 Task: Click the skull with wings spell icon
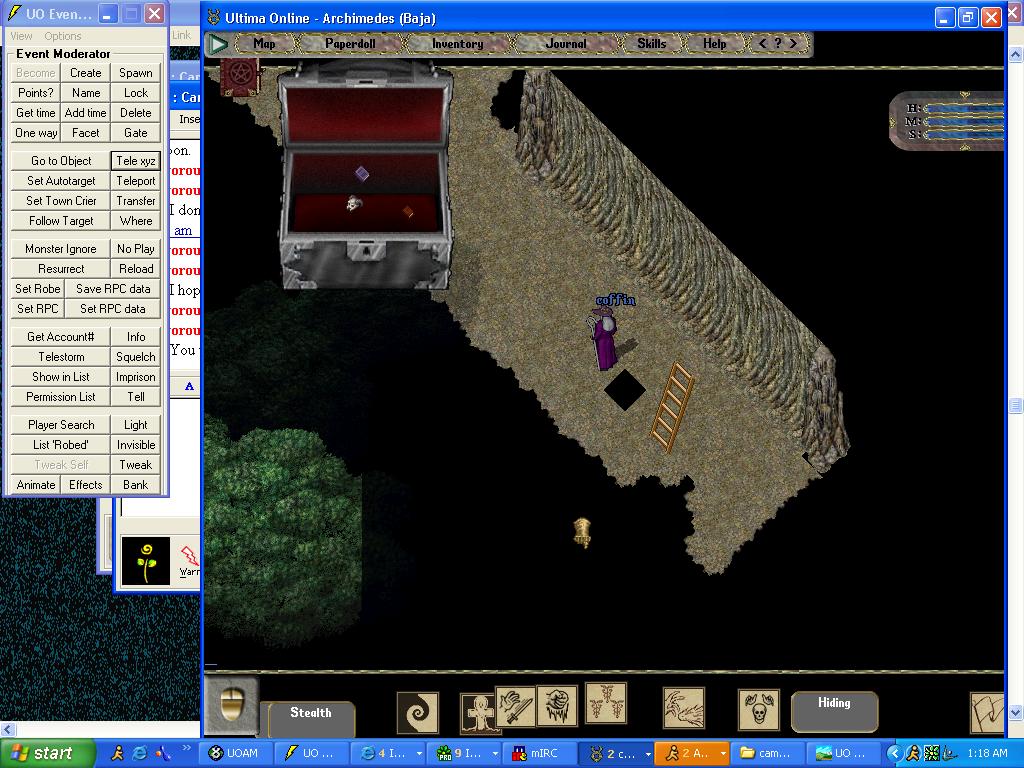[758, 709]
